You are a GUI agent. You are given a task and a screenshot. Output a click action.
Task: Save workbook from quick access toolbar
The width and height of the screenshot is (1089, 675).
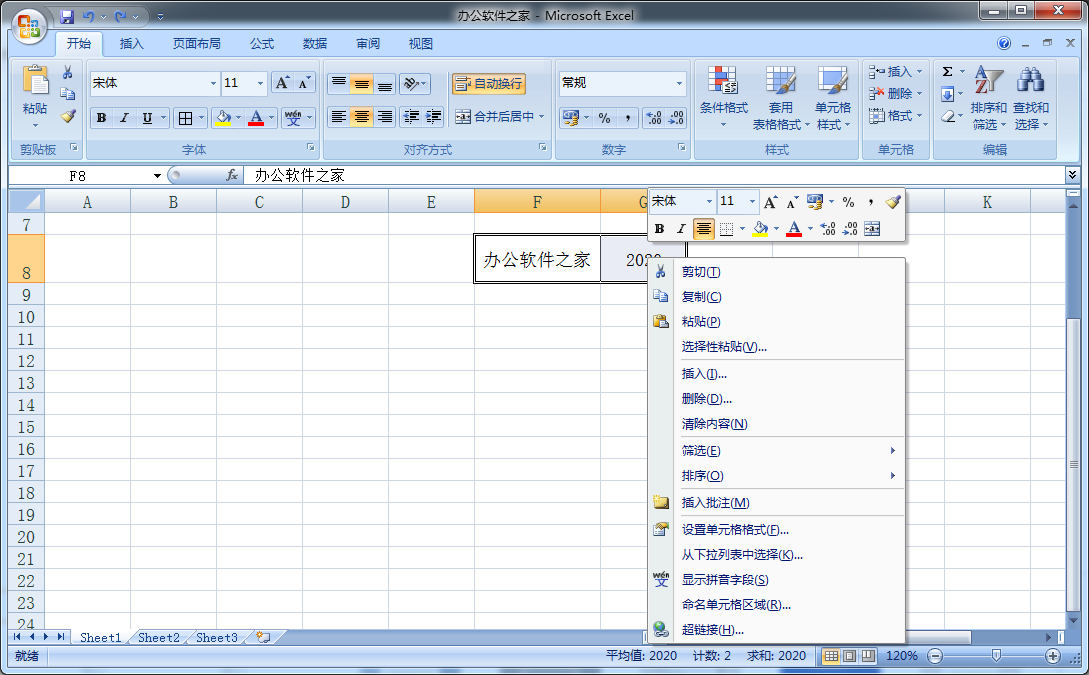tap(67, 16)
